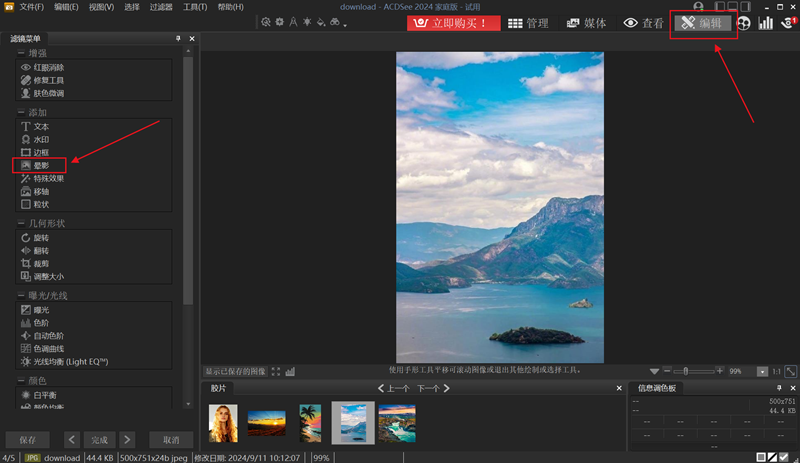Image resolution: width=800 pixels, height=463 pixels.
Task: Select the 晕影 (vignette) filter
Action: (x=41, y=165)
